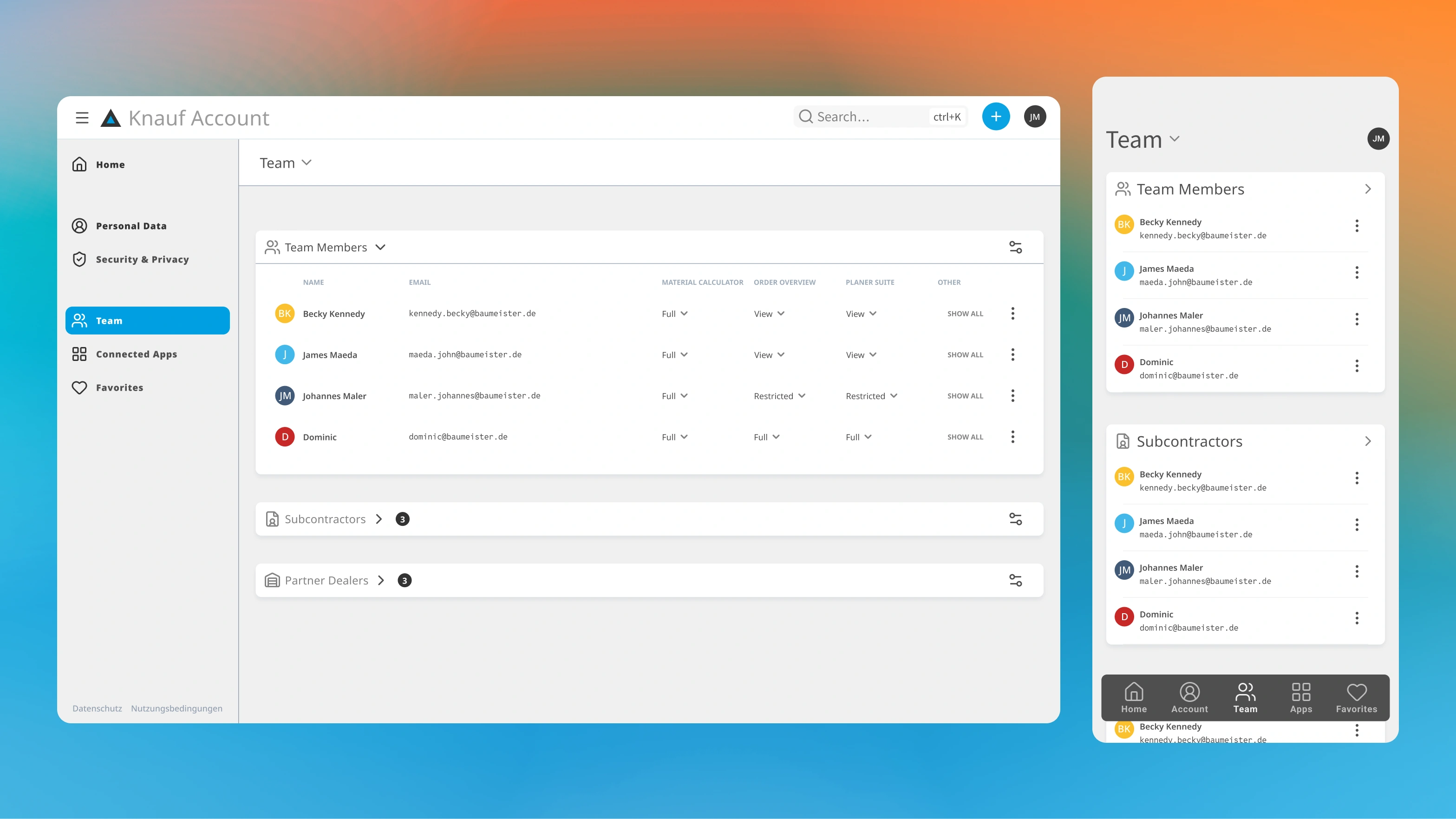The image size is (1456, 819).
Task: Open Material Calculator dropdown for Becky Kennedy
Action: (674, 314)
